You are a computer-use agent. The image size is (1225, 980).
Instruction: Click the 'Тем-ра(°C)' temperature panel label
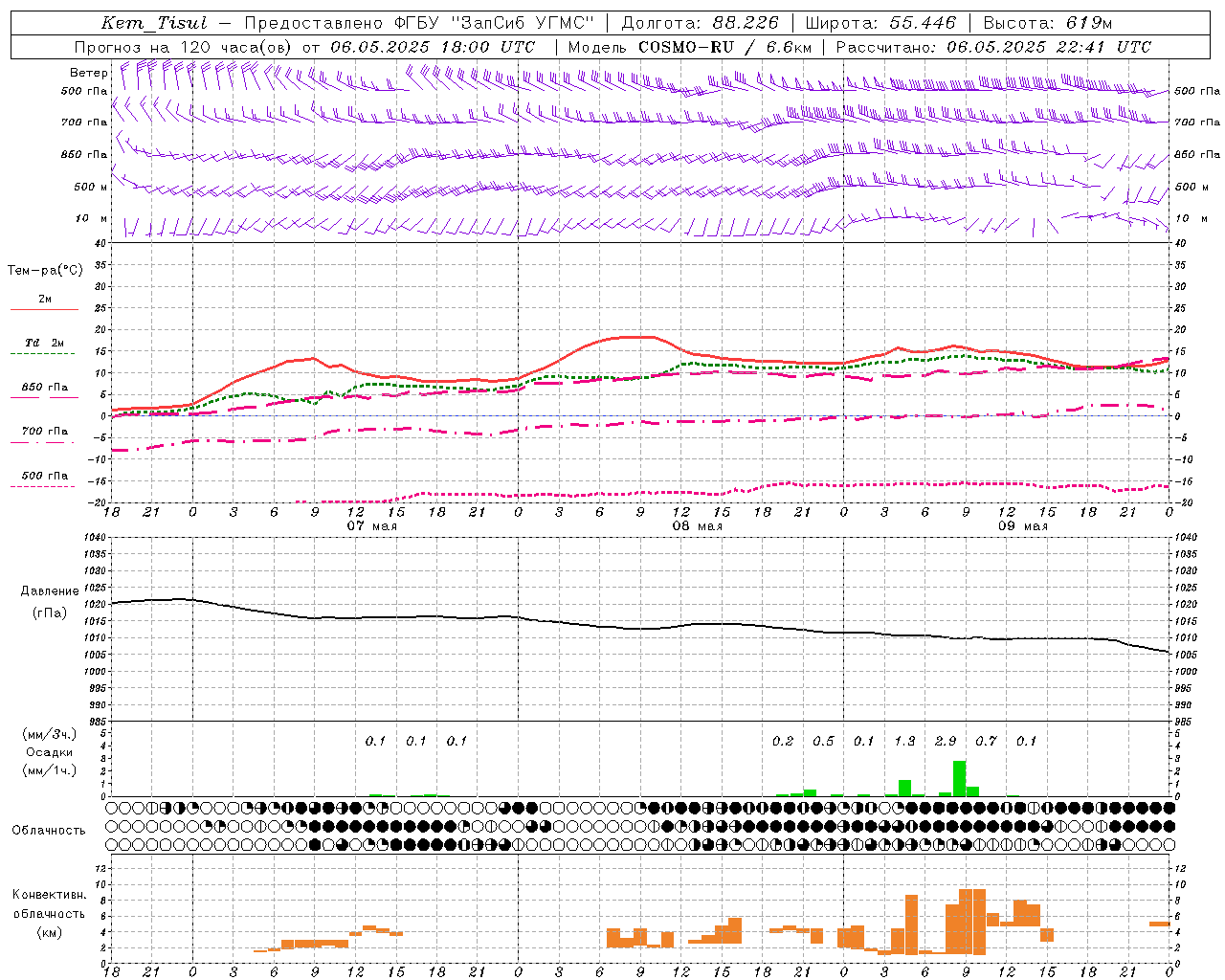(45, 271)
